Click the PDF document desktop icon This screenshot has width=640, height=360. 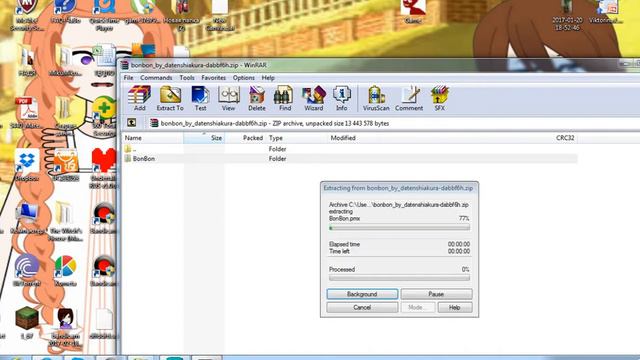[27, 113]
